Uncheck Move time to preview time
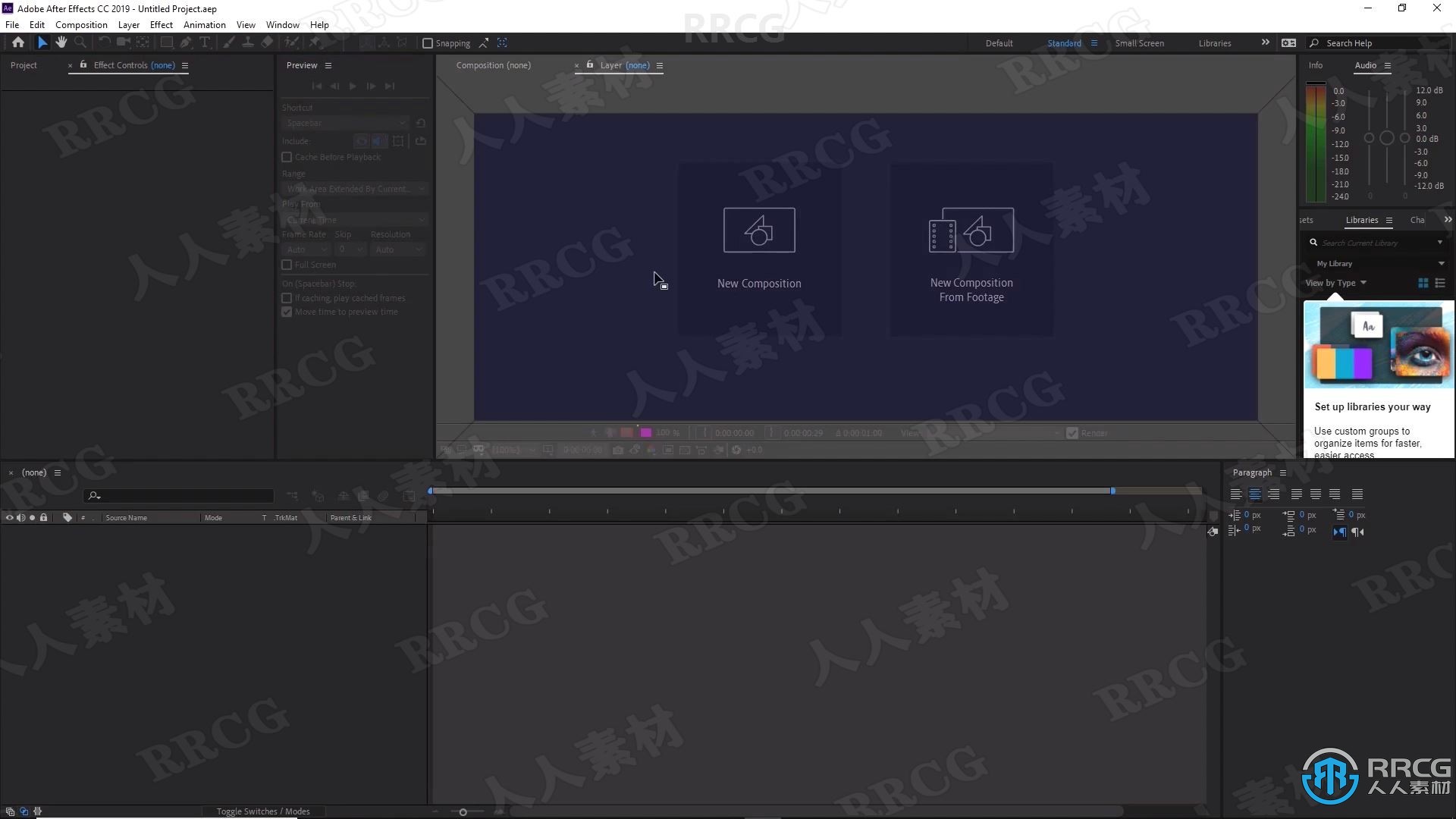The width and height of the screenshot is (1456, 819). point(287,312)
